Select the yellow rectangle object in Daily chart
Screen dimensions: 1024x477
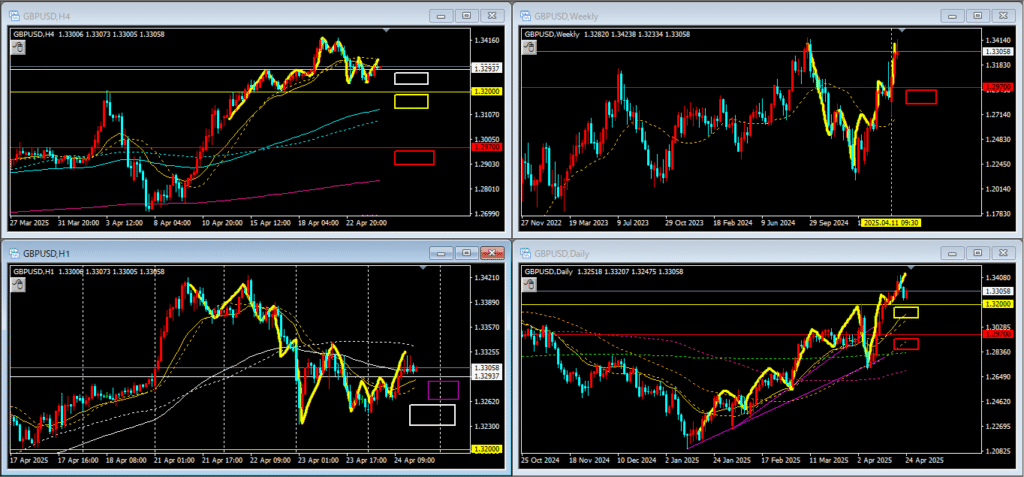click(906, 312)
